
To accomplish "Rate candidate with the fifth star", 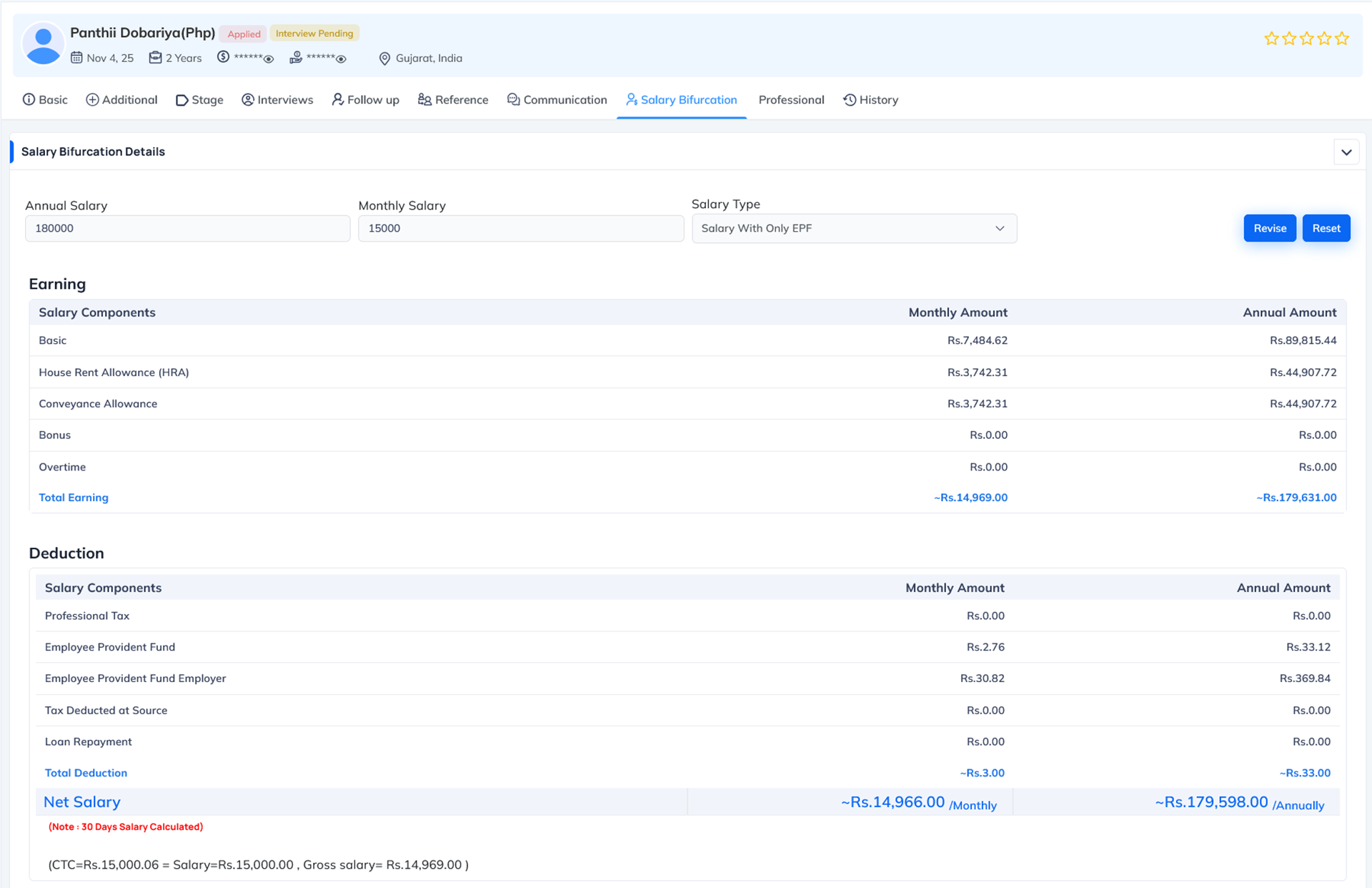I will (1341, 39).
